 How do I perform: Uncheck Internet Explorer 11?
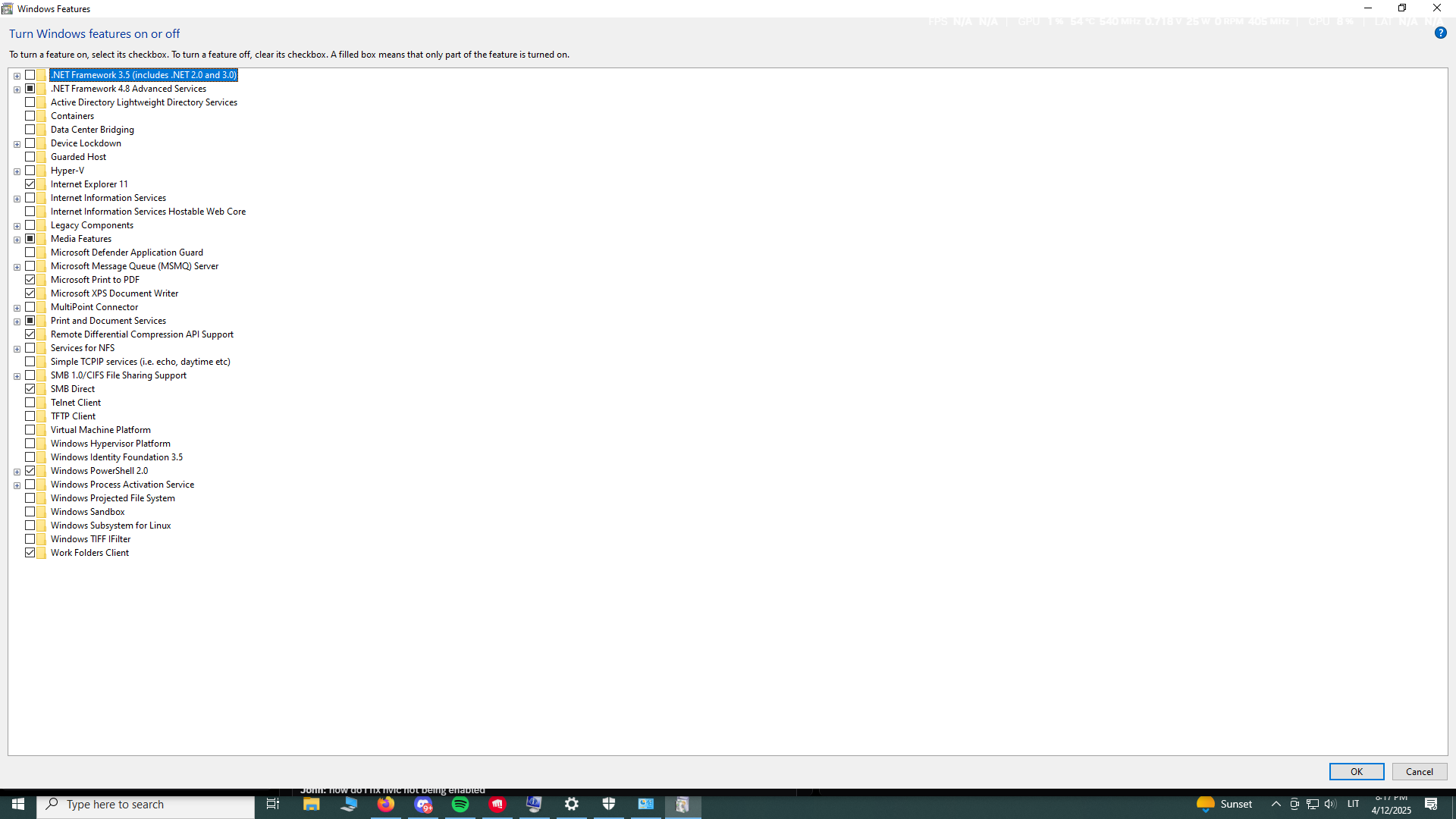[x=30, y=184]
